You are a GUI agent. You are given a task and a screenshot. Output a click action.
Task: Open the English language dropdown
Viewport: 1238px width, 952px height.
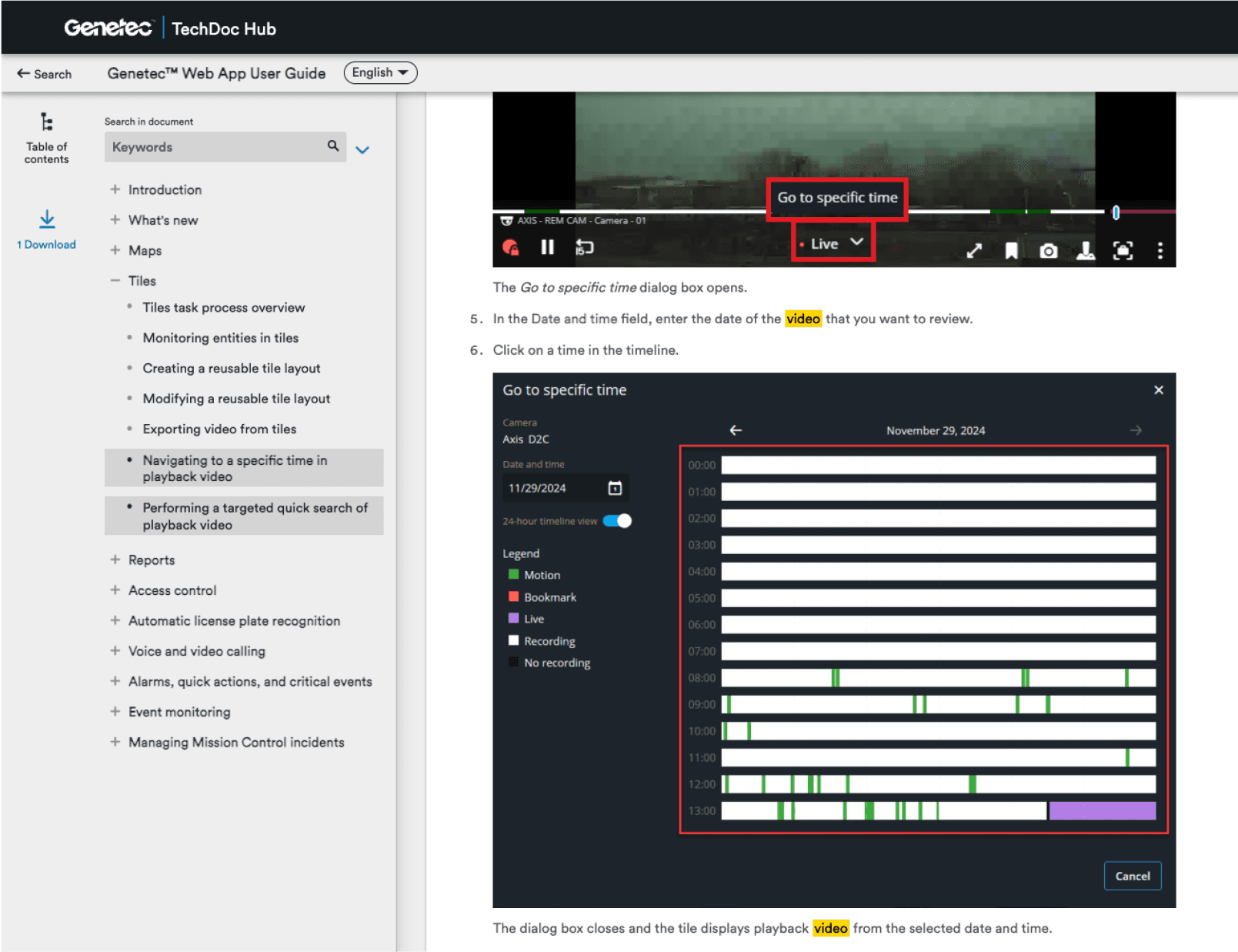tap(380, 72)
